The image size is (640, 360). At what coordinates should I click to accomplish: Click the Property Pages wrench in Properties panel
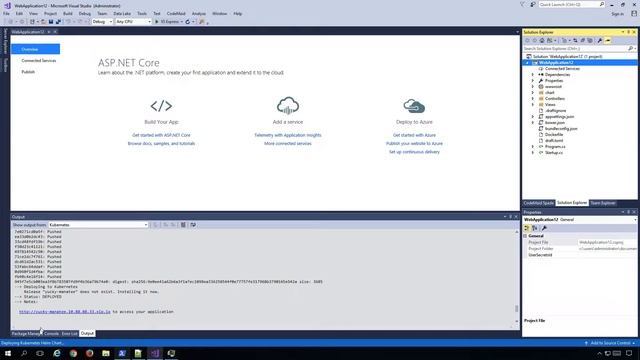tap(544, 228)
